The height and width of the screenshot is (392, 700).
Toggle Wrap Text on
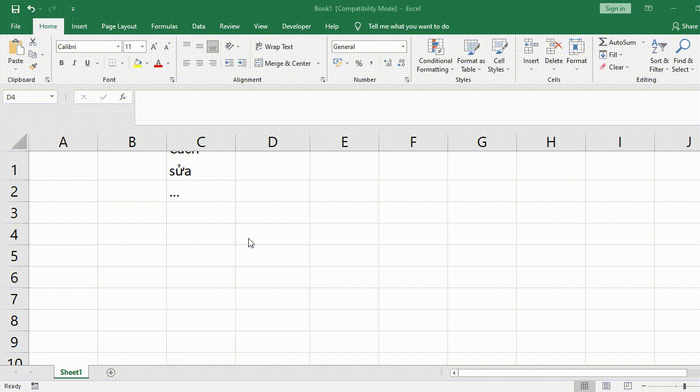point(274,46)
